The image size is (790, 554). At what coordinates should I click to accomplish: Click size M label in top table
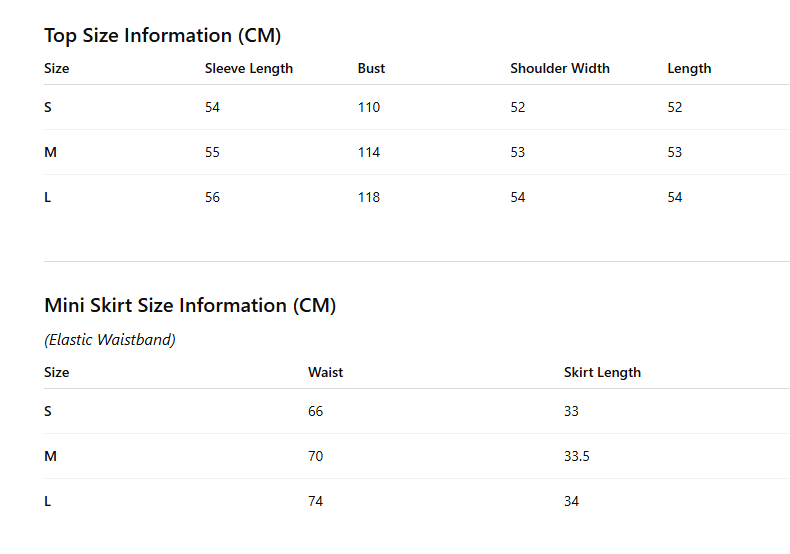(x=50, y=152)
